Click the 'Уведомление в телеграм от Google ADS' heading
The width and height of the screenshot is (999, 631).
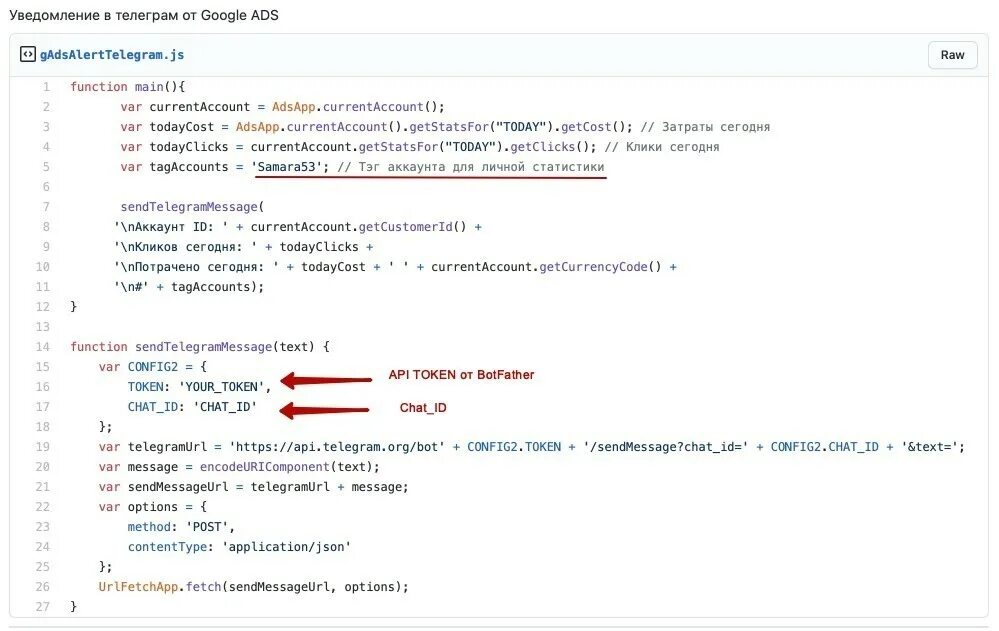pyautogui.click(x=144, y=15)
